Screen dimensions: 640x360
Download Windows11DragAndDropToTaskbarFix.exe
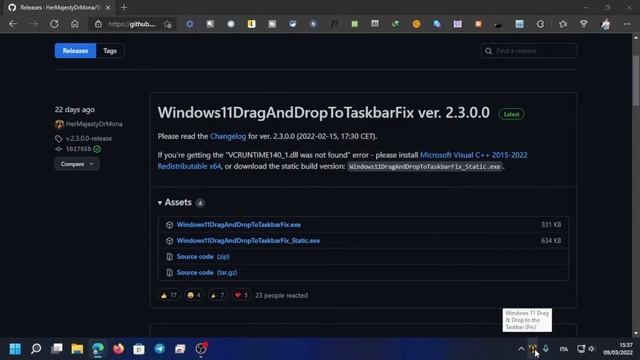point(239,224)
